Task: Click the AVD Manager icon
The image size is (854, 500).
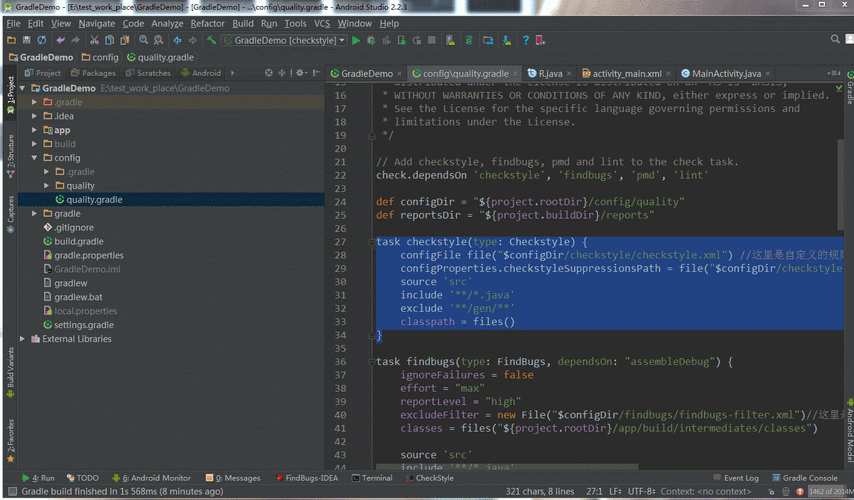Action: (450, 40)
